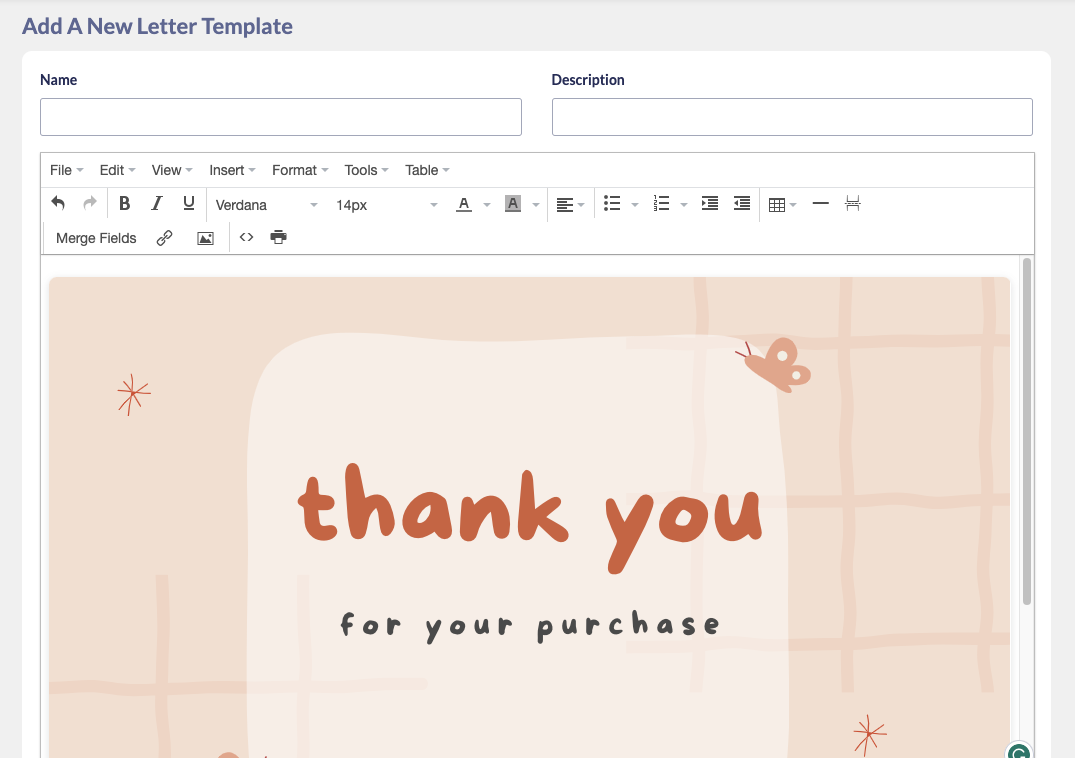Image resolution: width=1075 pixels, height=758 pixels.
Task: Expand numbered list style options arrow
Action: click(x=684, y=205)
